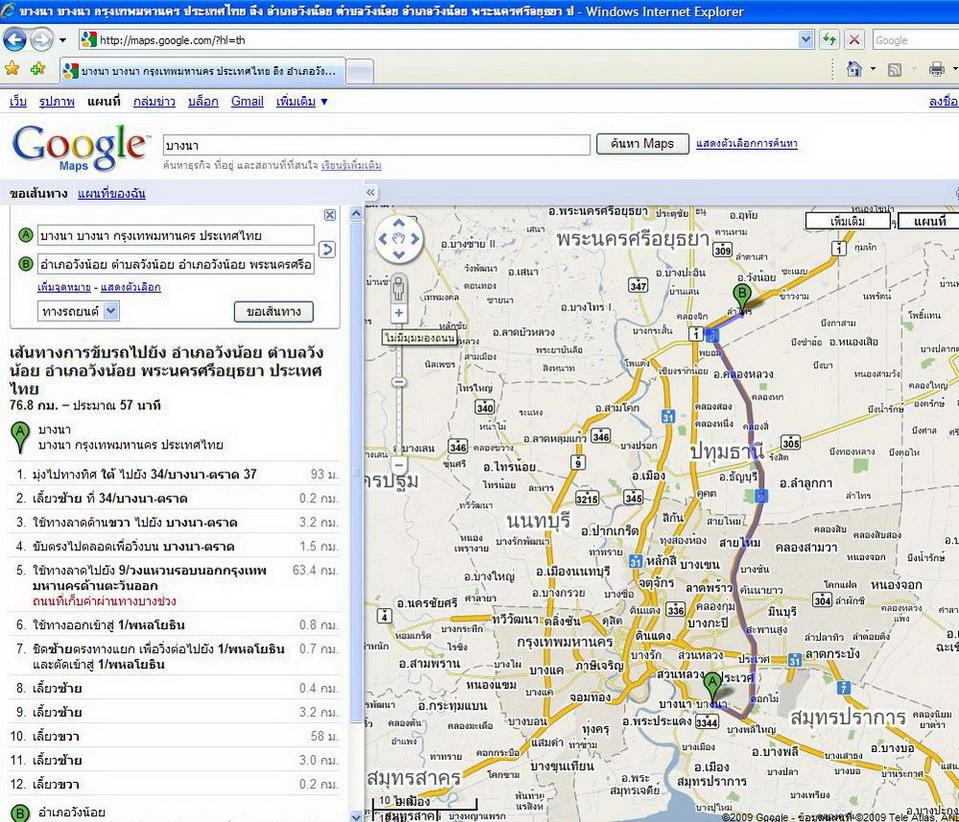Expand the address bar history dropdown
Viewport: 959px width, 822px height.
pos(806,40)
